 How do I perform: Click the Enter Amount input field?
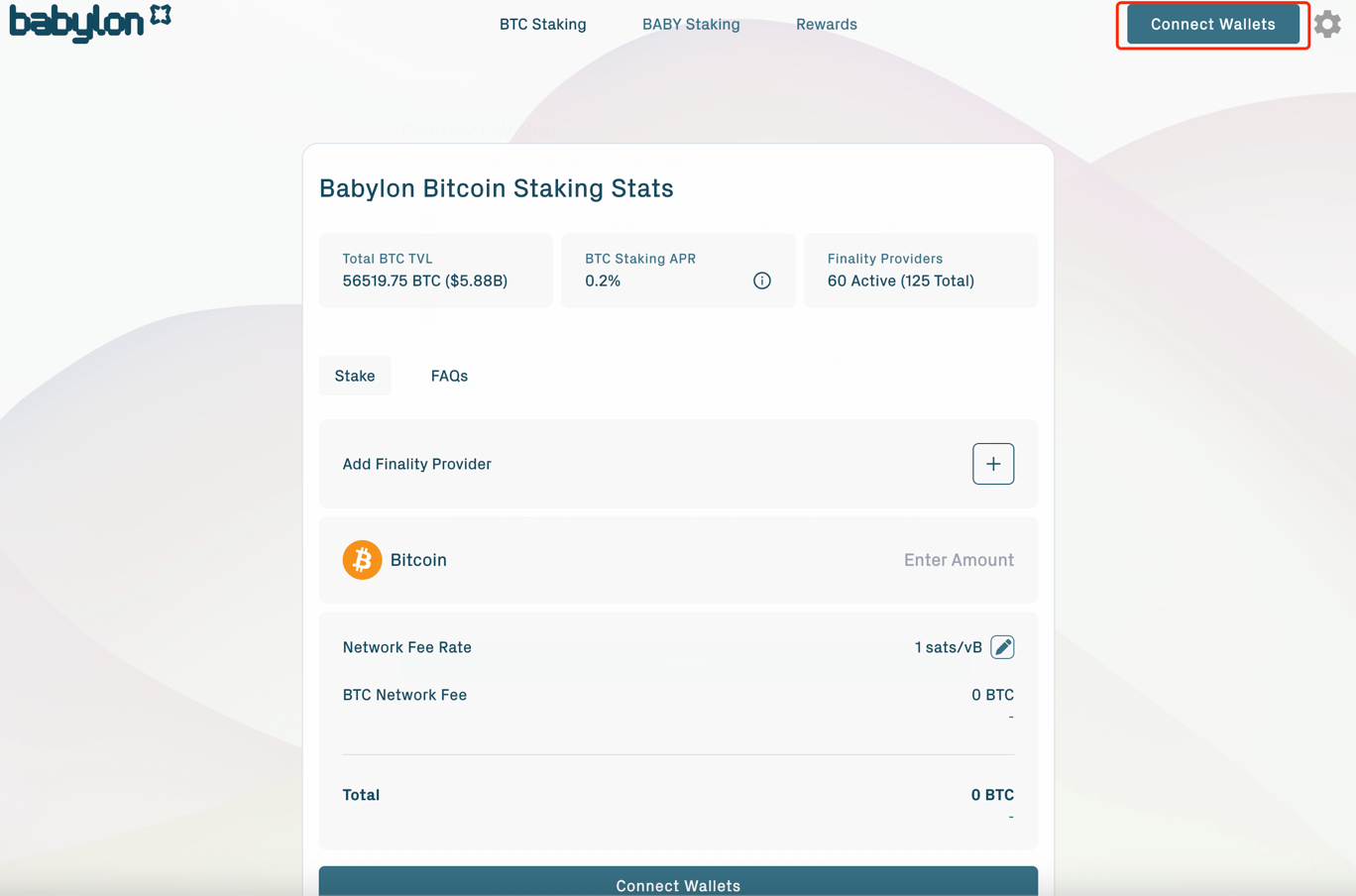[959, 560]
